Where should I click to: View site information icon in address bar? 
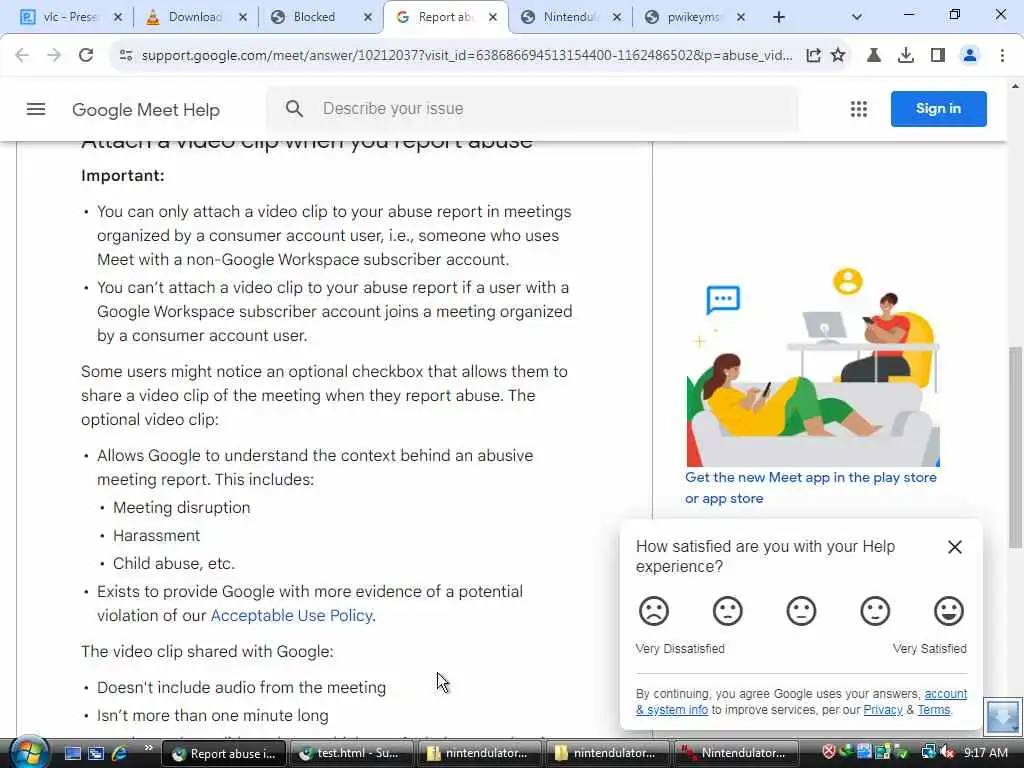(125, 56)
